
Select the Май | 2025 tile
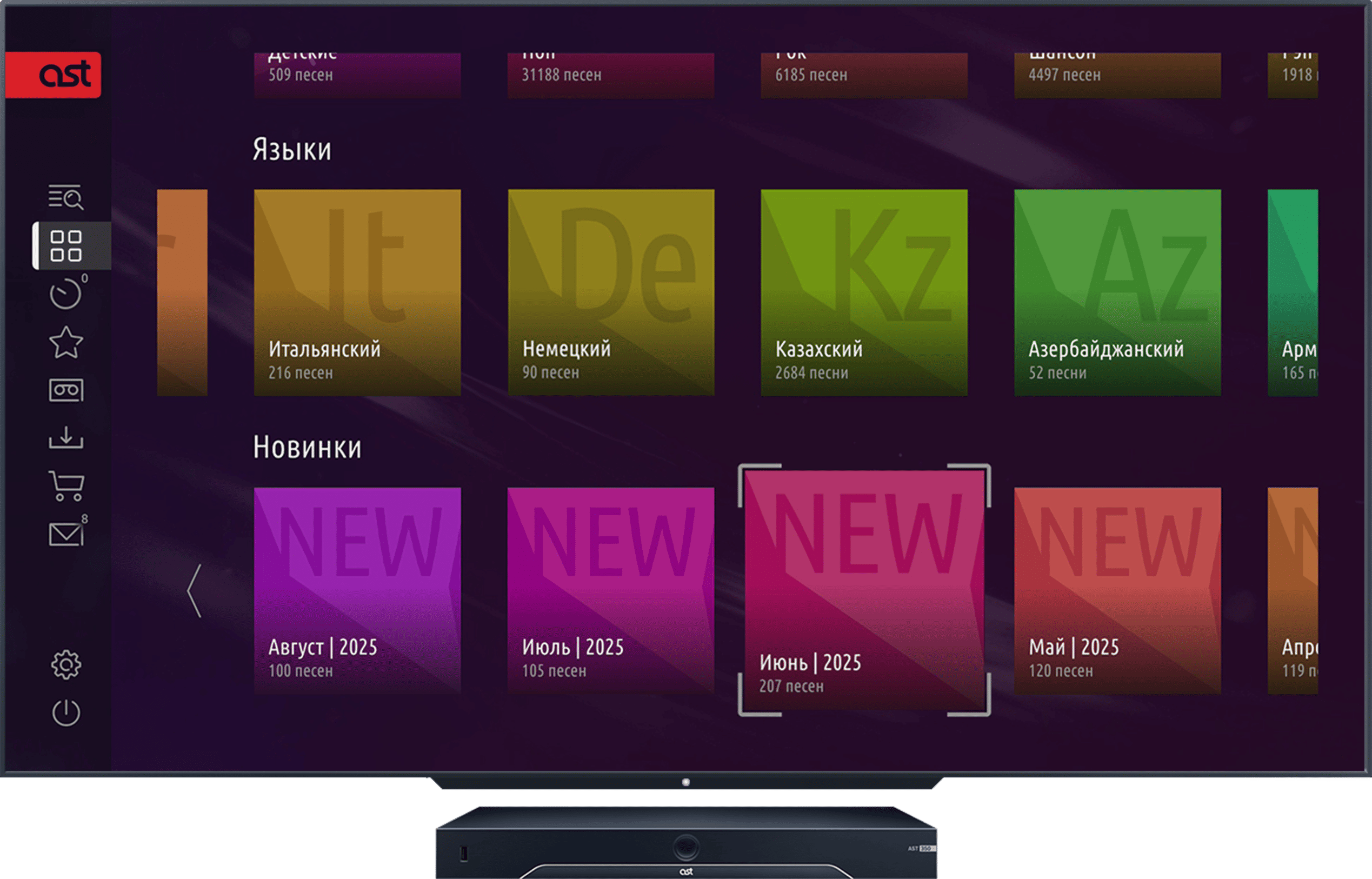(x=1117, y=590)
